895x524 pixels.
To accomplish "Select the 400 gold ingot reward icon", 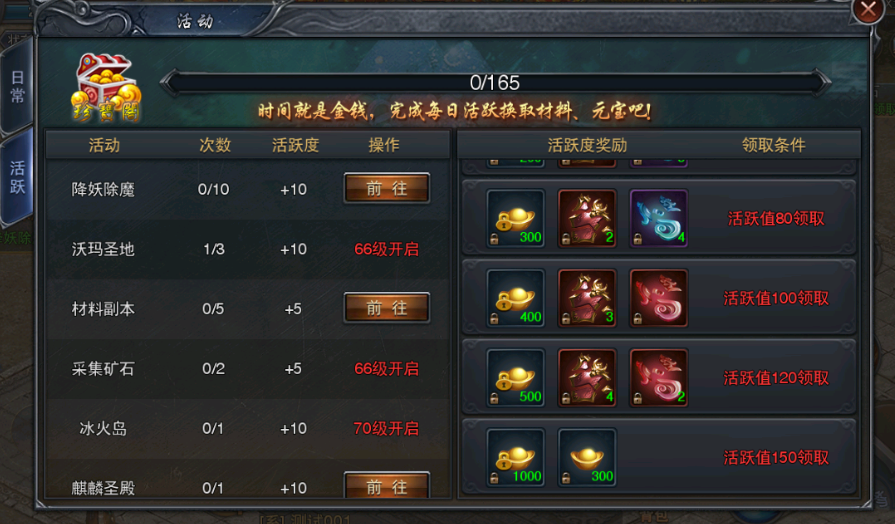I will [x=515, y=299].
